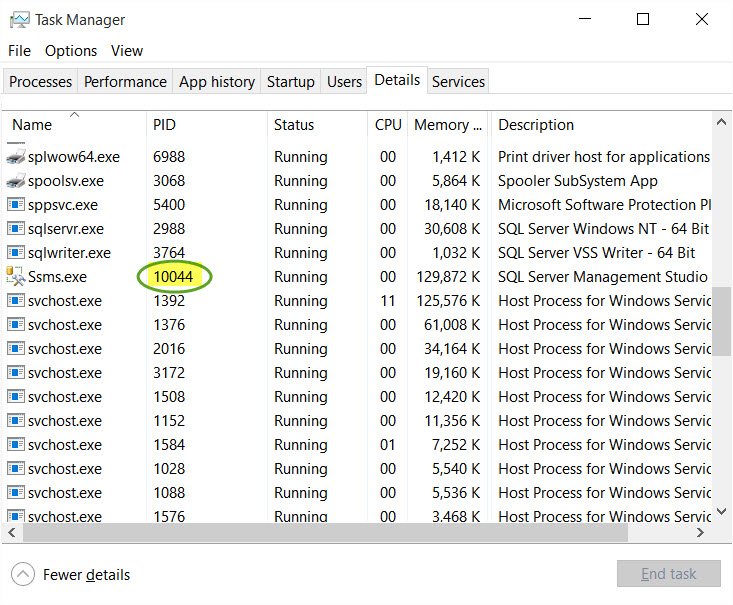Viewport: 733px width, 605px height.
Task: Click the horizontal scrollbar left arrow
Action: coord(12,533)
